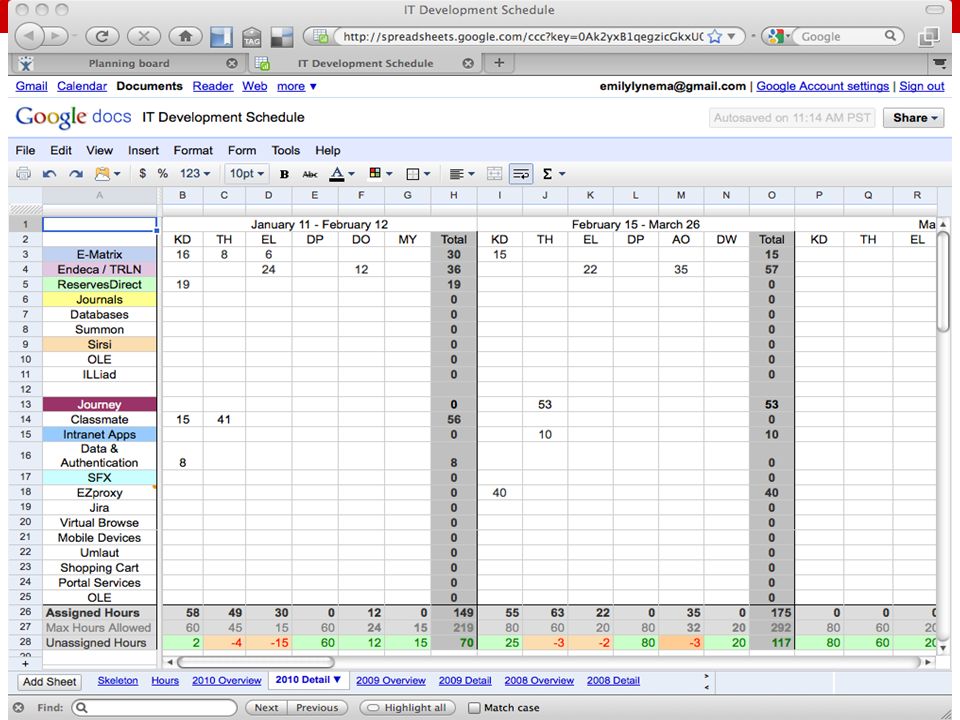Go back using the browser Back arrow
The image size is (960, 720).
coord(29,36)
